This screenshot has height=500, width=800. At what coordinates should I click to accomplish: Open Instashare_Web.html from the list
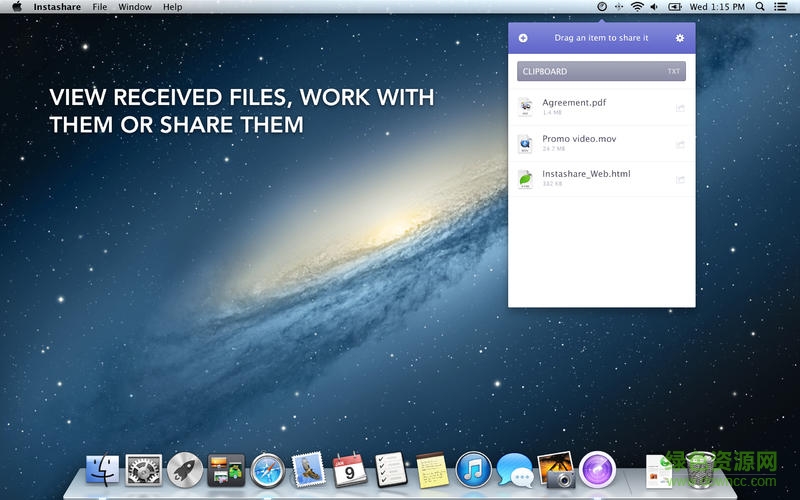pyautogui.click(x=586, y=175)
